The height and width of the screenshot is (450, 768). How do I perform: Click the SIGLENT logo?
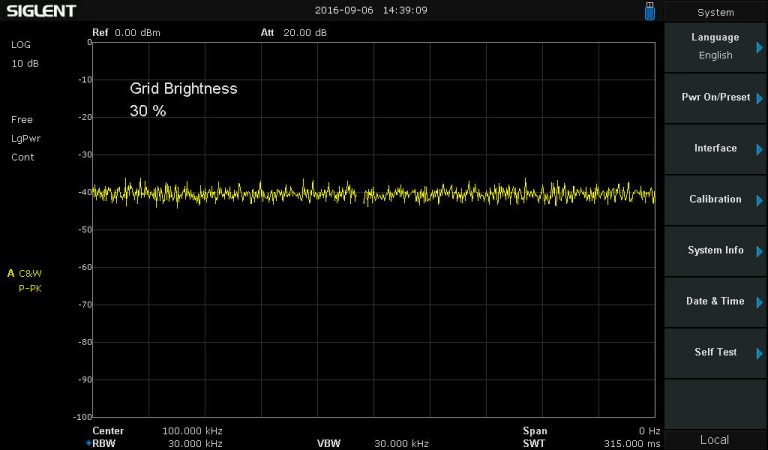42,11
